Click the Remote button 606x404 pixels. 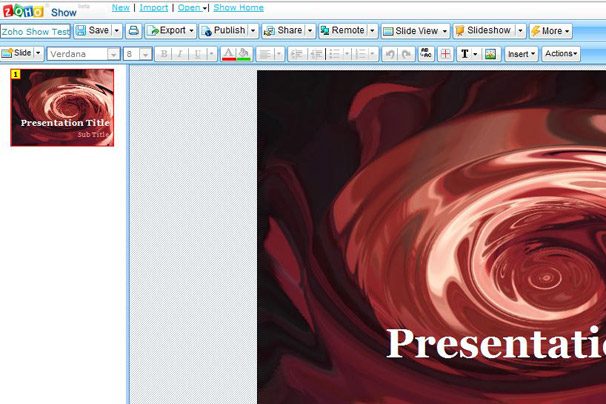[x=343, y=31]
